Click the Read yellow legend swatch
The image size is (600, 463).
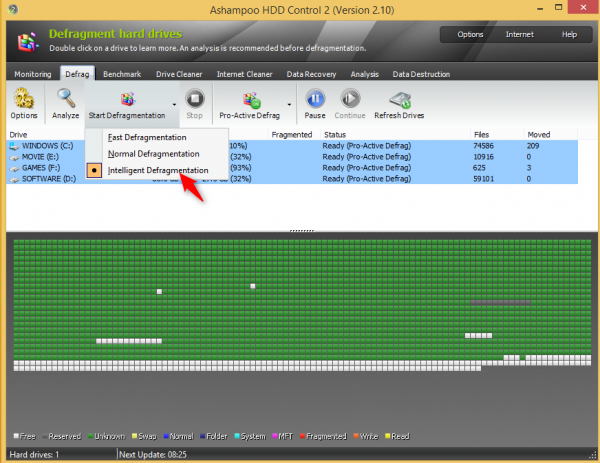(388, 436)
